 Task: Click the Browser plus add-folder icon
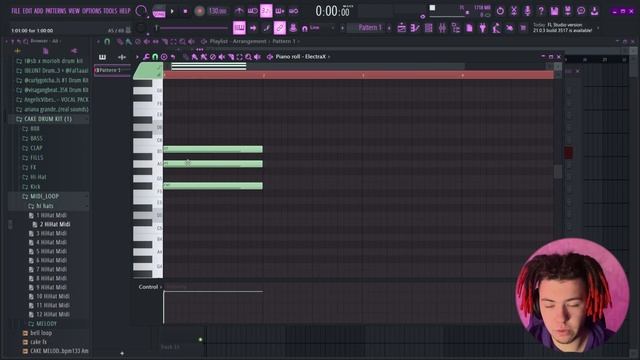[x=17, y=51]
